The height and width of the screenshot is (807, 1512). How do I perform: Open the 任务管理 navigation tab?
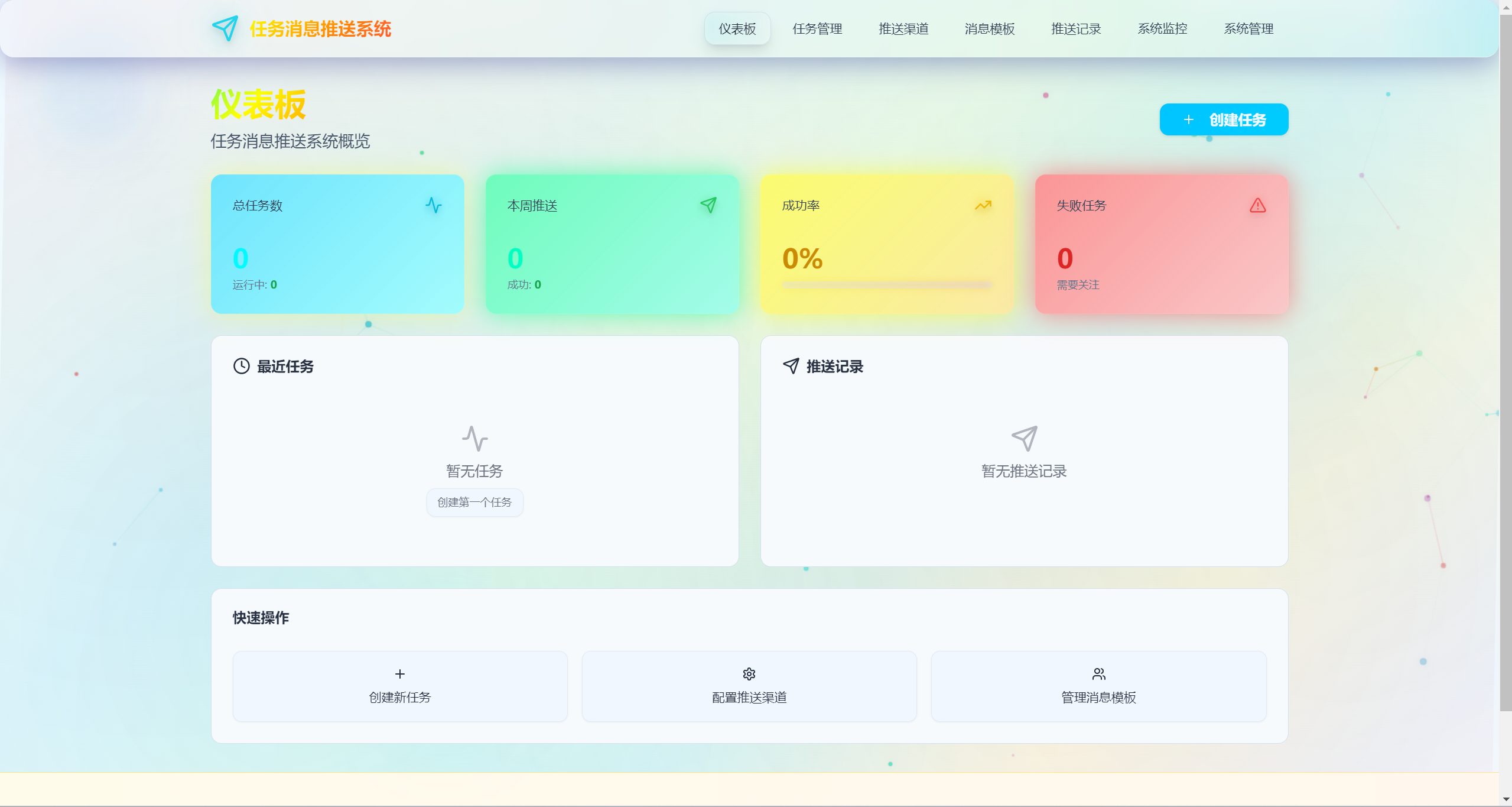(817, 28)
